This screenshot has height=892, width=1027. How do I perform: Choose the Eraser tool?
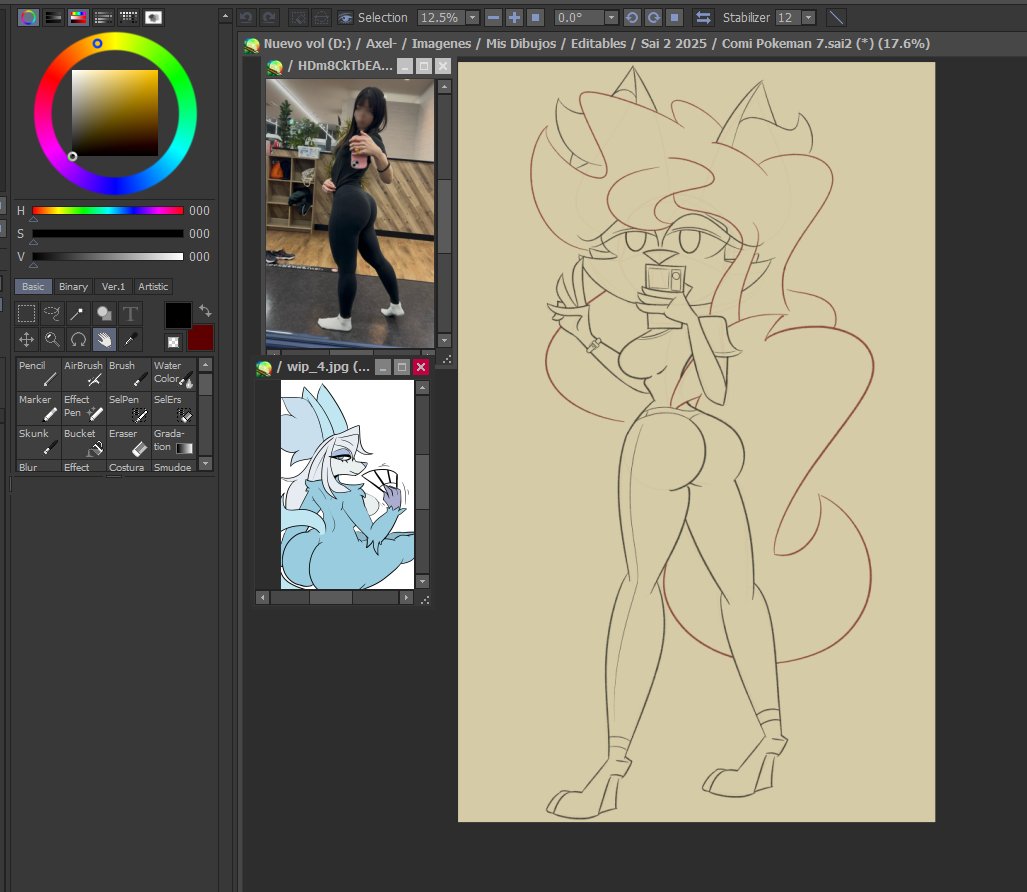(128, 441)
